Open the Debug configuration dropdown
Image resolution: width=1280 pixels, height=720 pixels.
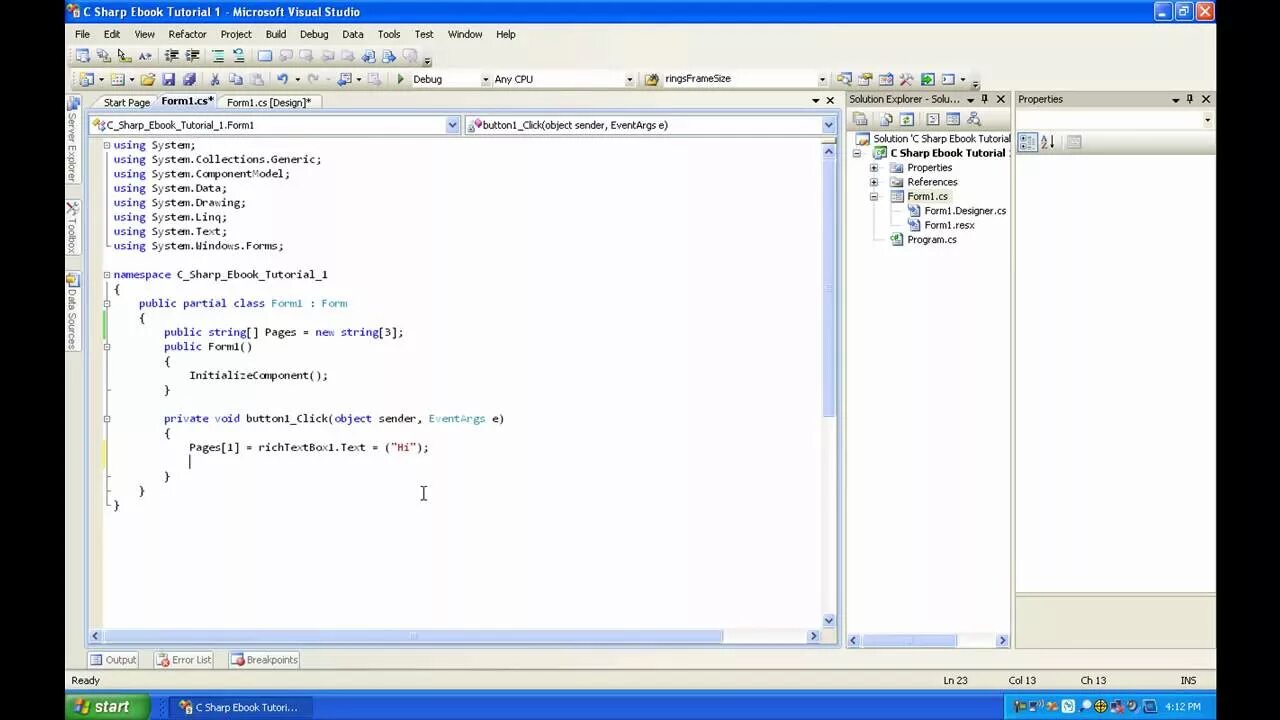click(x=485, y=79)
